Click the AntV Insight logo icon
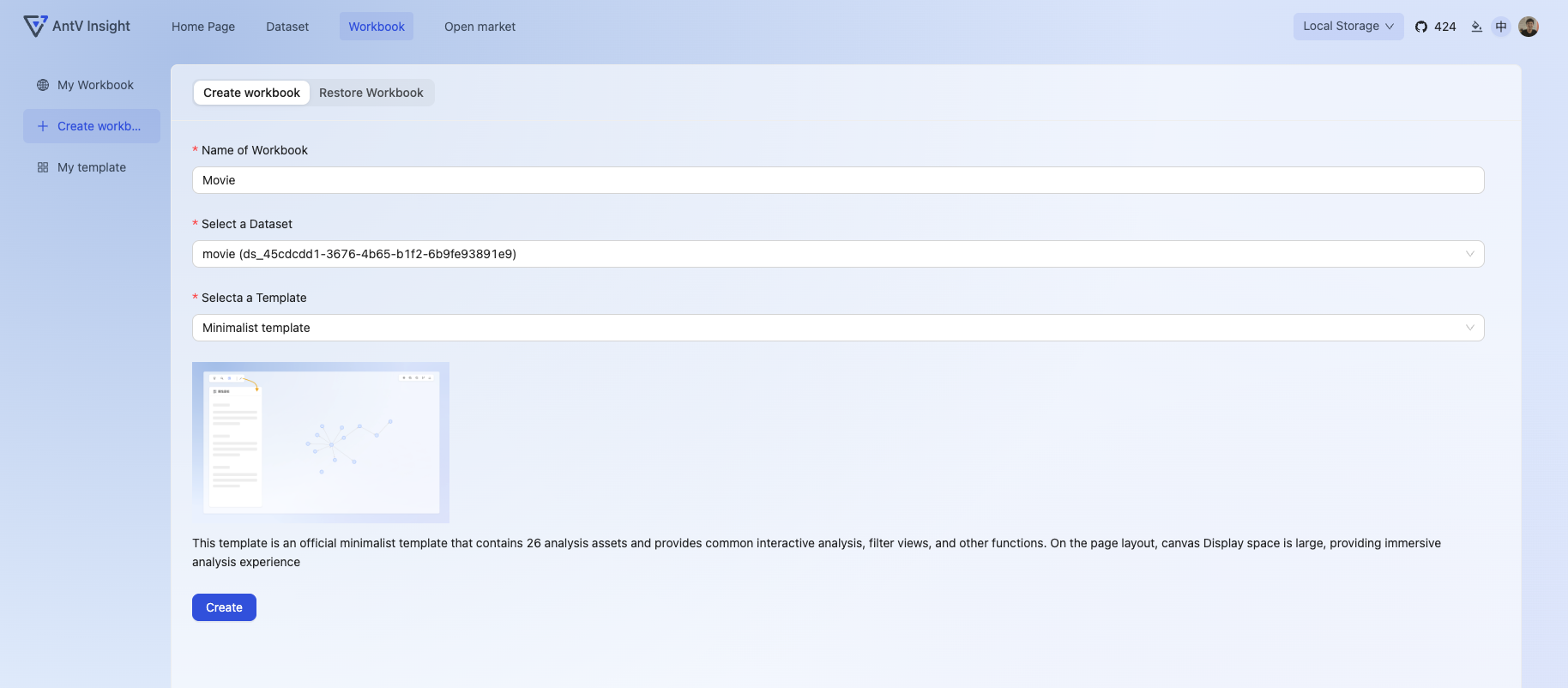Viewport: 1568px width, 688px height. tap(35, 27)
